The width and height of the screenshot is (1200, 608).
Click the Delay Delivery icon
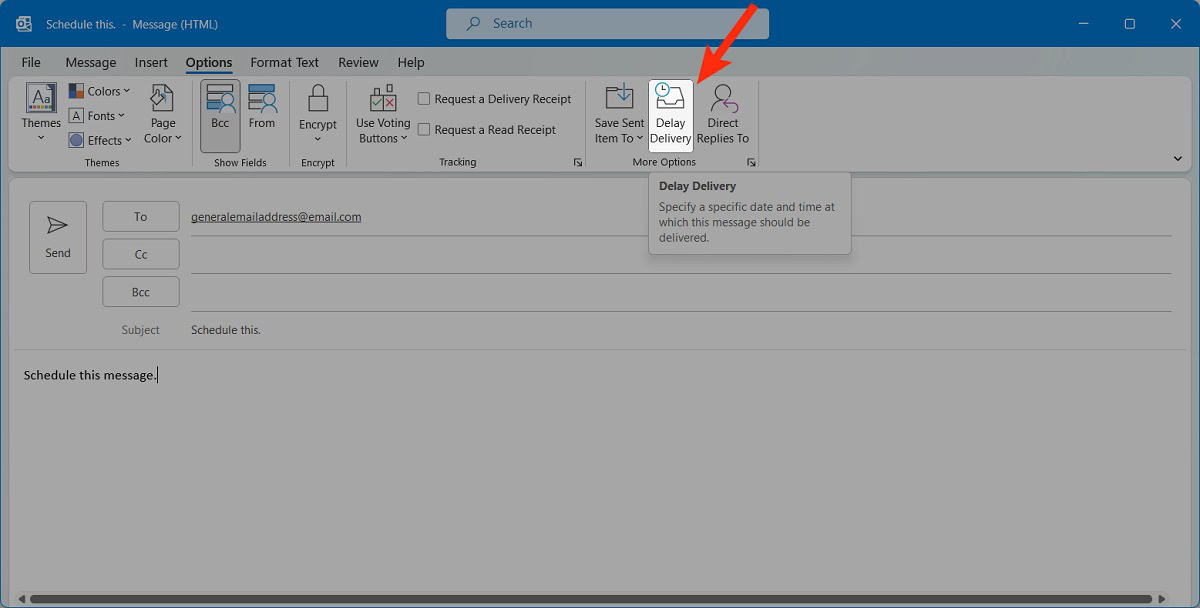pos(670,114)
